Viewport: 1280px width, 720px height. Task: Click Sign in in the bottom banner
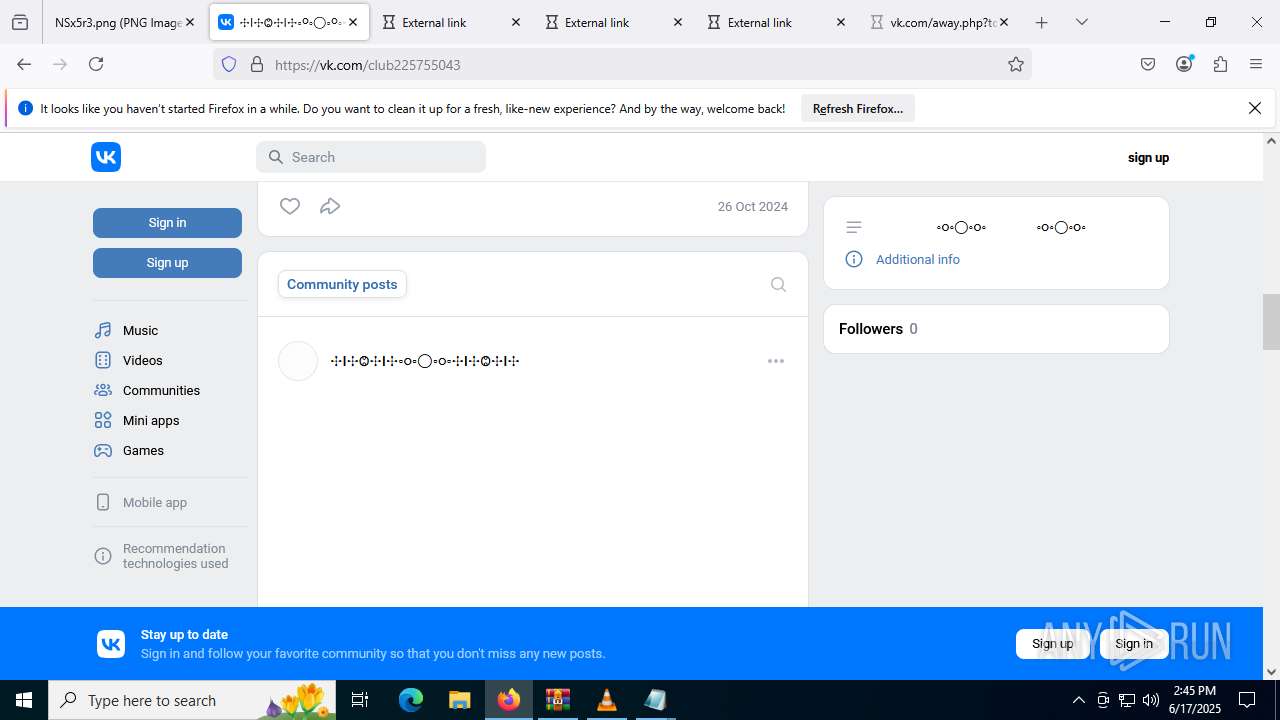coord(1134,644)
